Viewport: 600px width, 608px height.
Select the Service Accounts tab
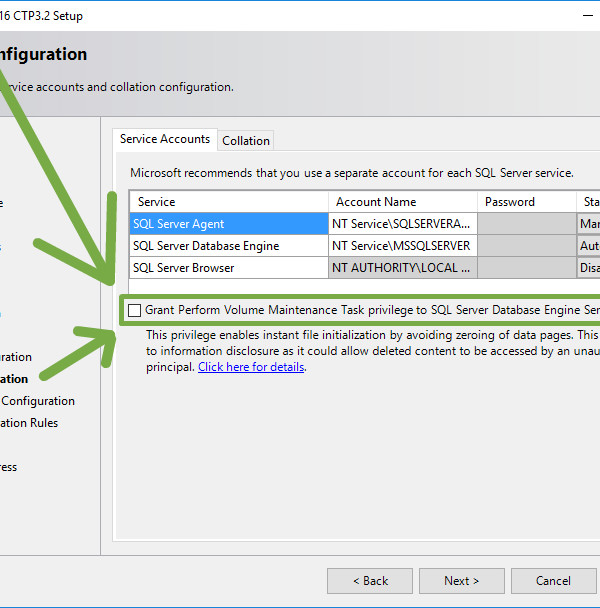(165, 139)
